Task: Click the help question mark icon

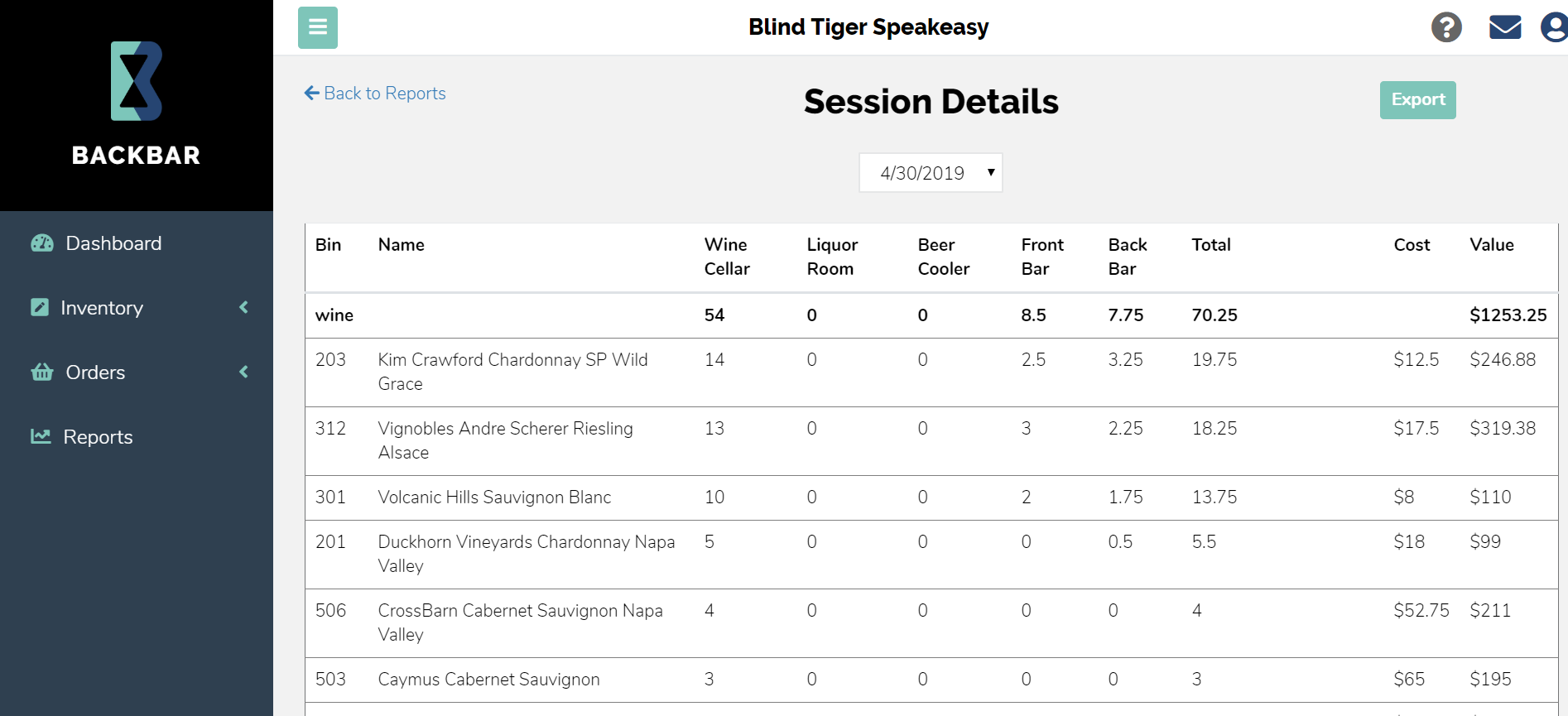Action: (1445, 27)
